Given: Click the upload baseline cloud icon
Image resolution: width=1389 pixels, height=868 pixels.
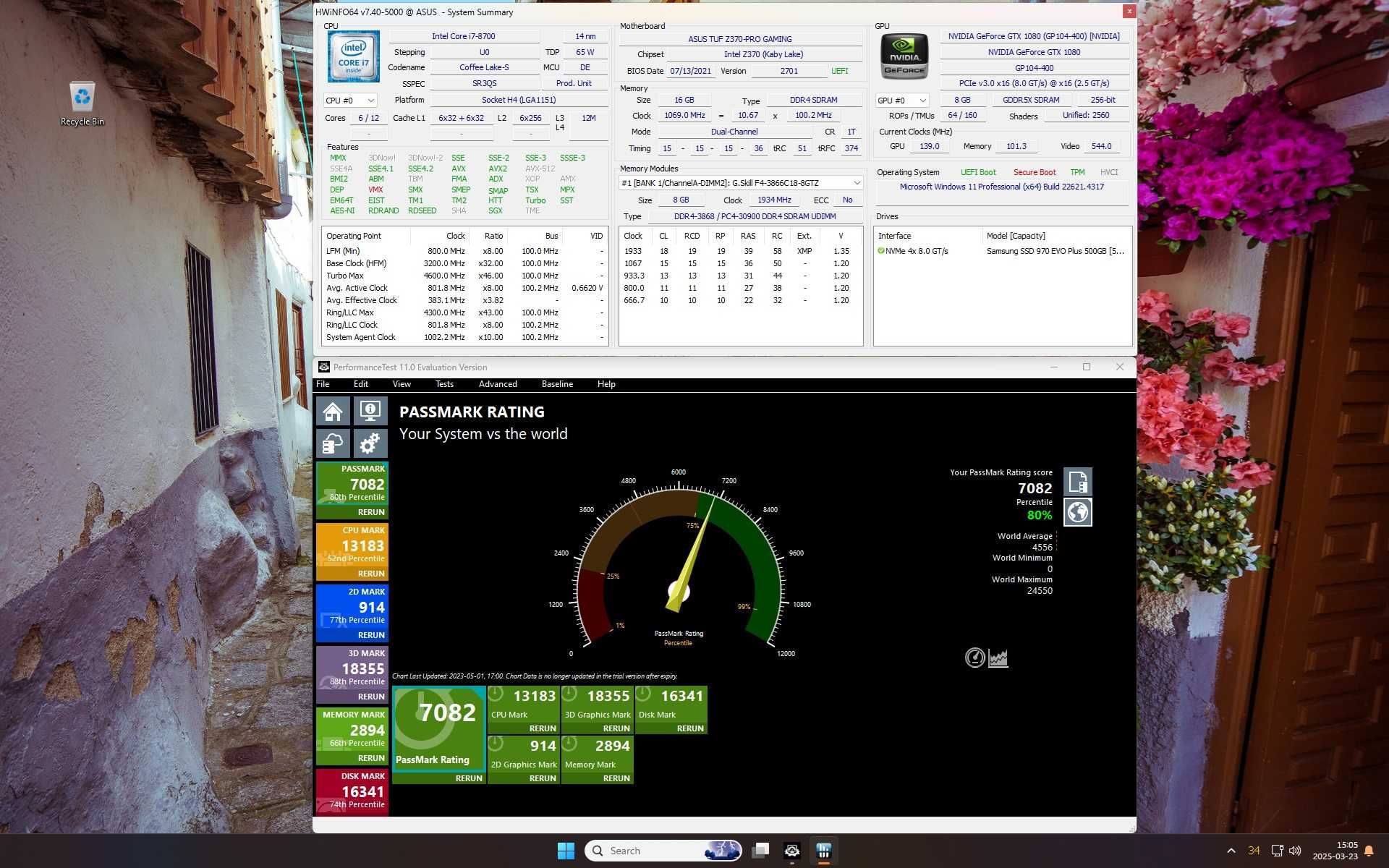Looking at the screenshot, I should click(x=333, y=443).
